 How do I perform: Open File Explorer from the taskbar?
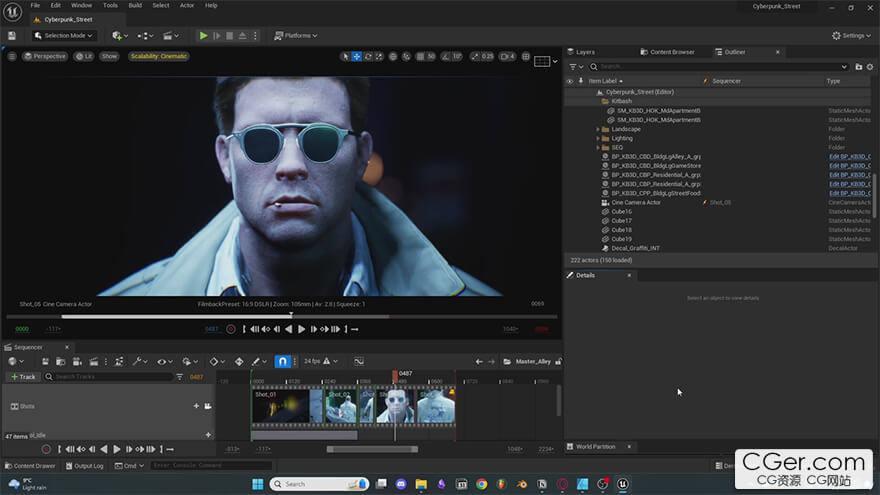[x=421, y=484]
